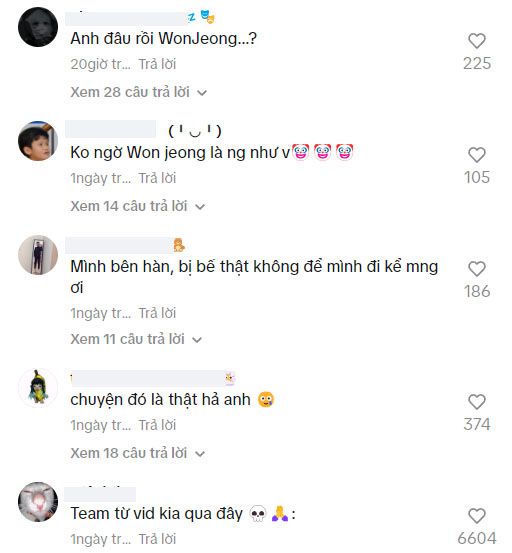Like the 'Ko ngờ Won jeong' comment

477,155
